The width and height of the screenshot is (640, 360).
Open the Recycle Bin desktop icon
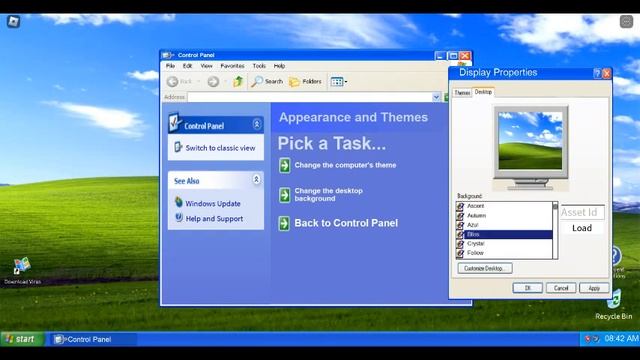click(613, 305)
